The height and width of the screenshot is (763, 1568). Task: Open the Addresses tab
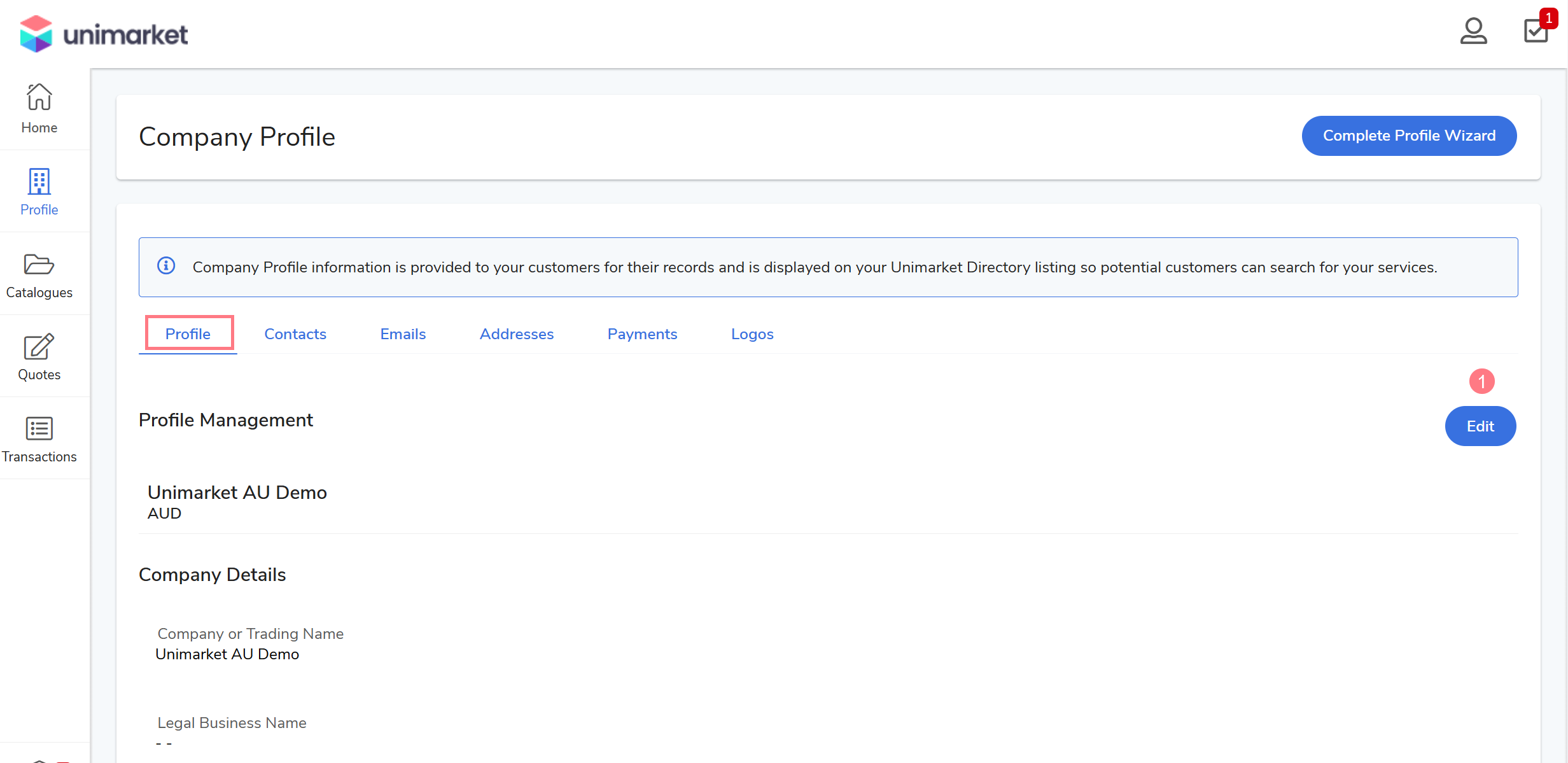pos(516,334)
